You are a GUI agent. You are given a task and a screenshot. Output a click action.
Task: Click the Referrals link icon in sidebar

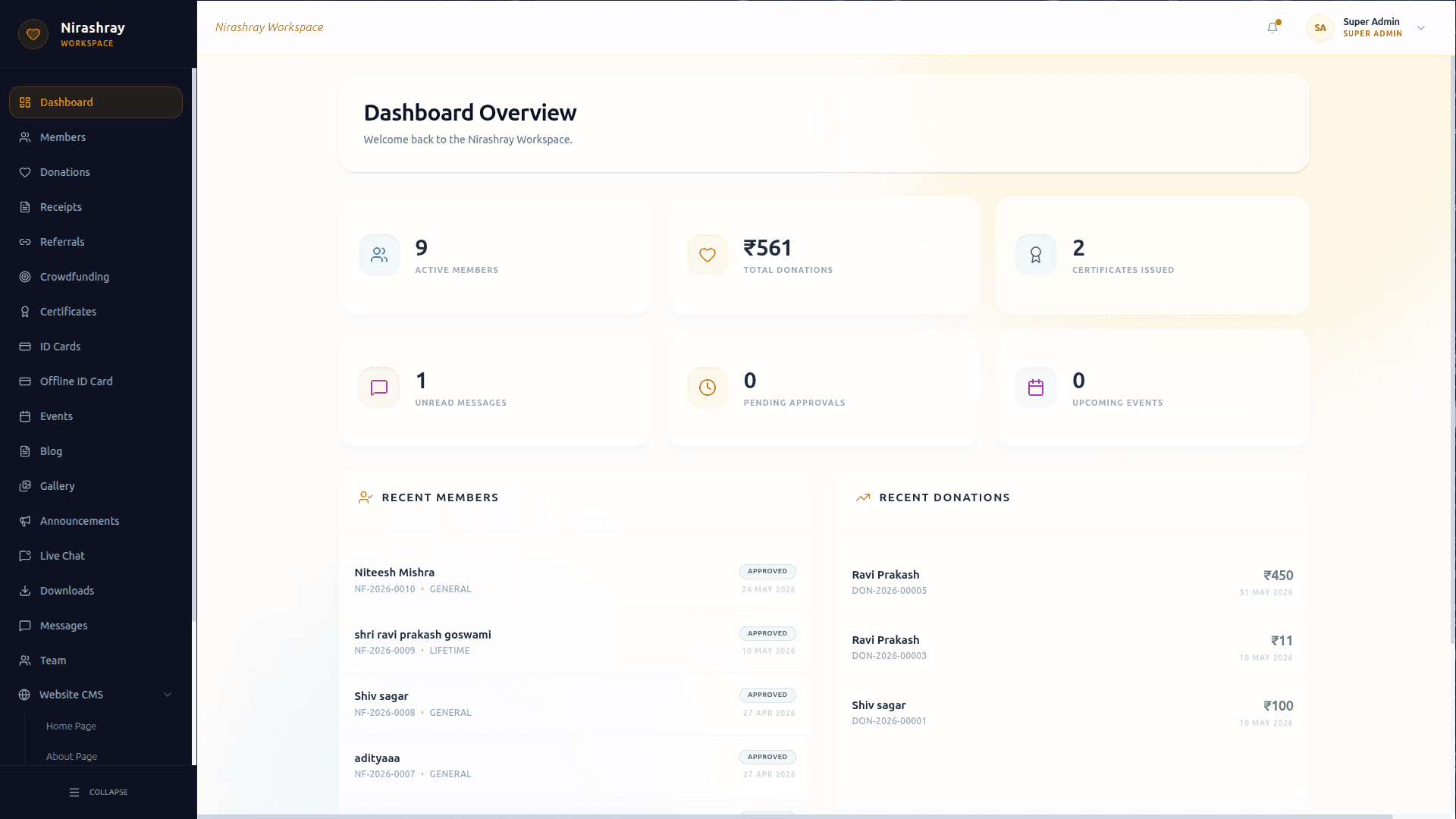(25, 242)
